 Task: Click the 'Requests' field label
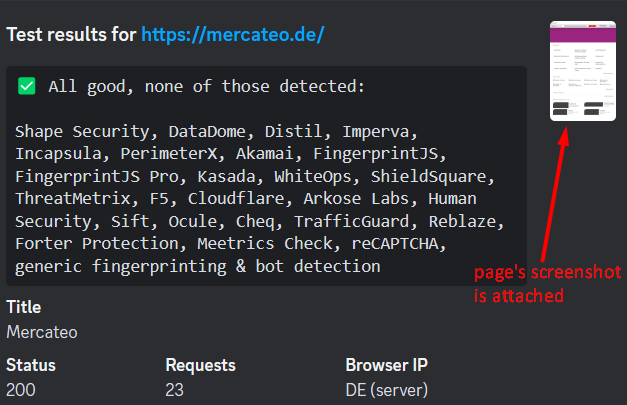point(201,365)
